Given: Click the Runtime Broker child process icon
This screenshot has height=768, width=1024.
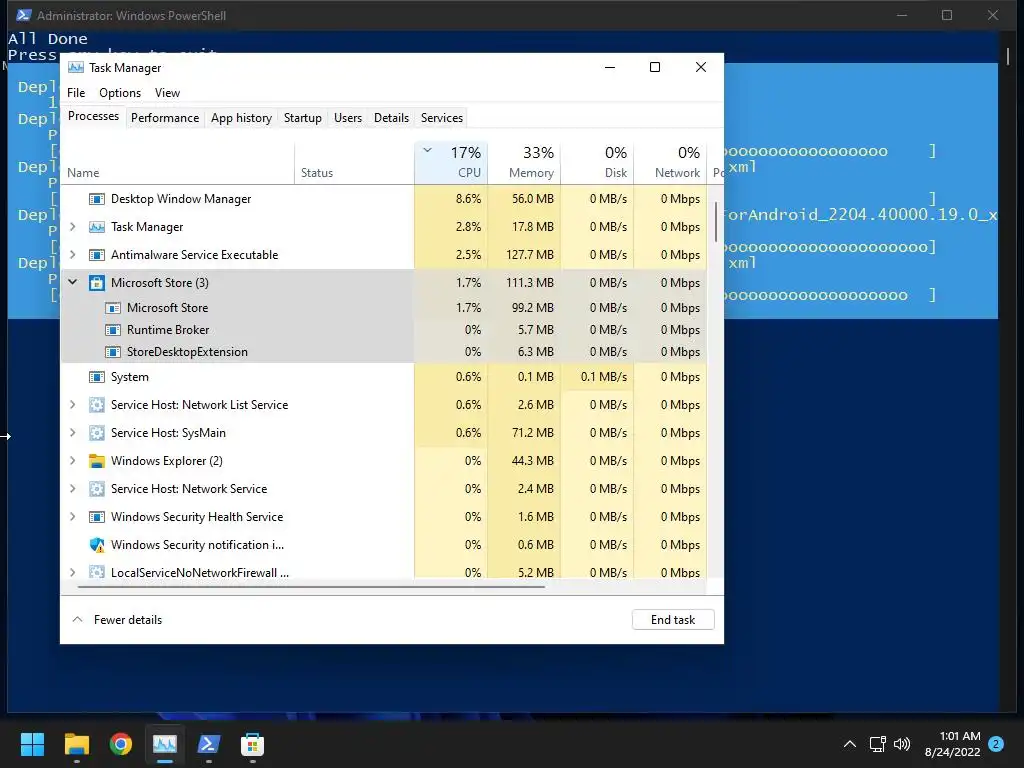Looking at the screenshot, I should (113, 330).
